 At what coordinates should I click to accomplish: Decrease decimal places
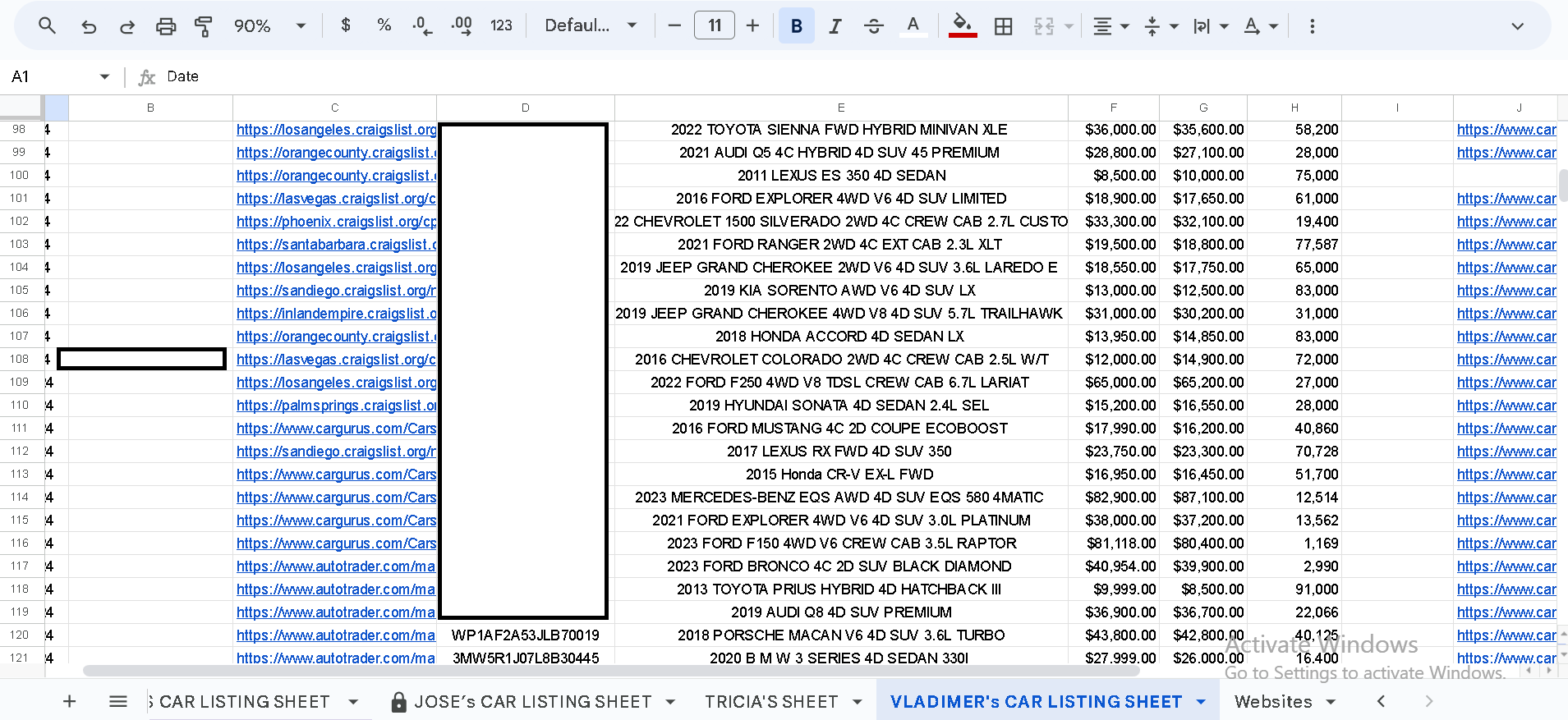tap(422, 25)
